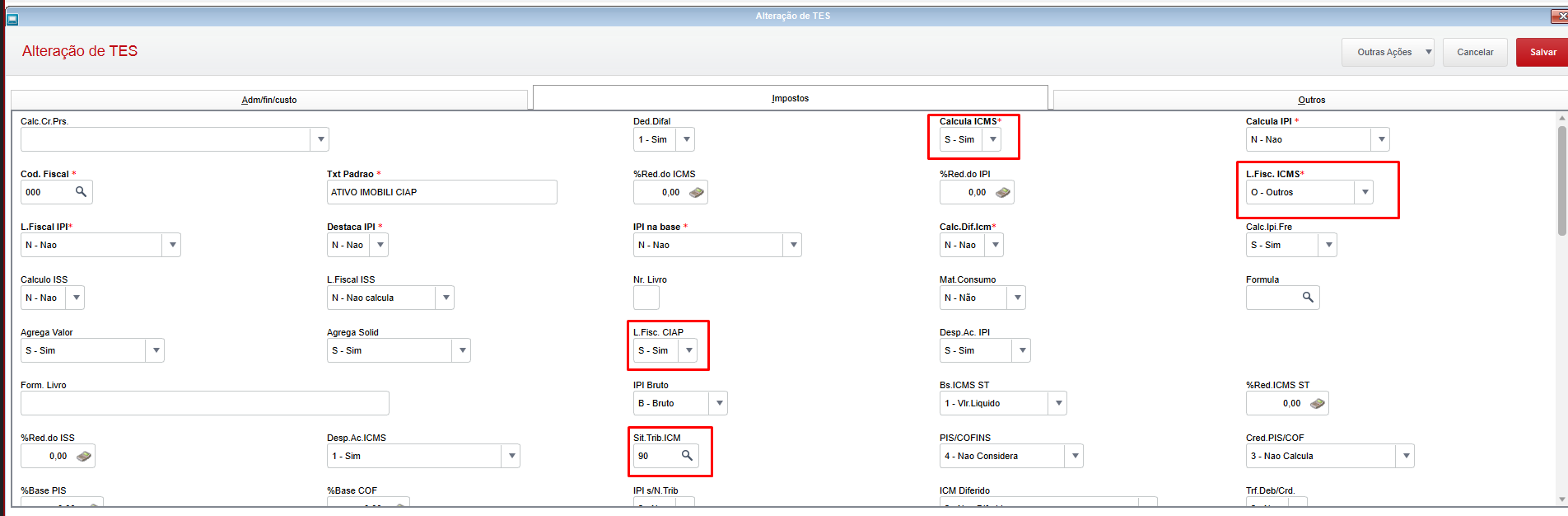The image size is (1568, 516).
Task: Expand L.Fiscal ISS dropdown
Action: 446,298
